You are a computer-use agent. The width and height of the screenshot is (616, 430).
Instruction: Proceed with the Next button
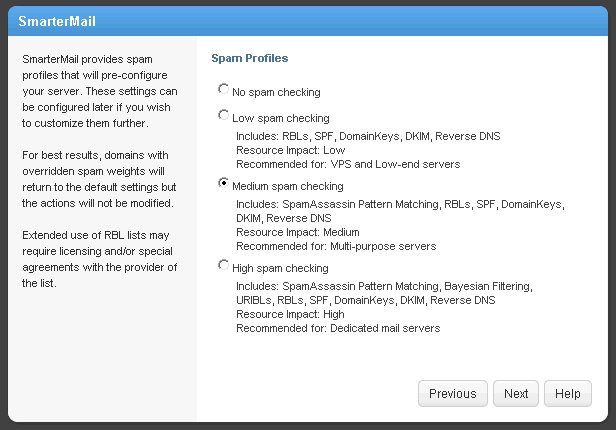(x=516, y=394)
